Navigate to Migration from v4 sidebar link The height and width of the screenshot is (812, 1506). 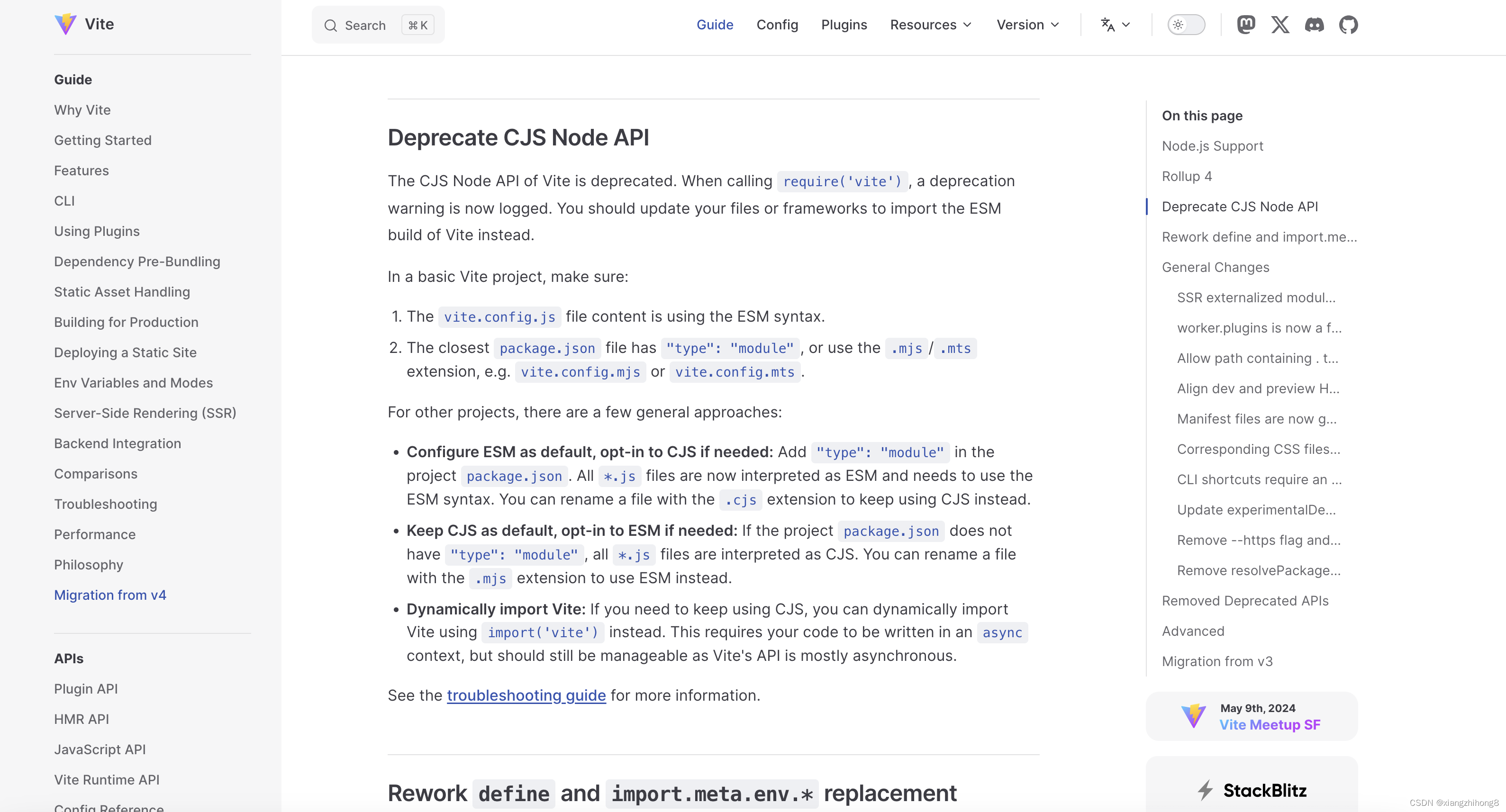click(x=110, y=595)
